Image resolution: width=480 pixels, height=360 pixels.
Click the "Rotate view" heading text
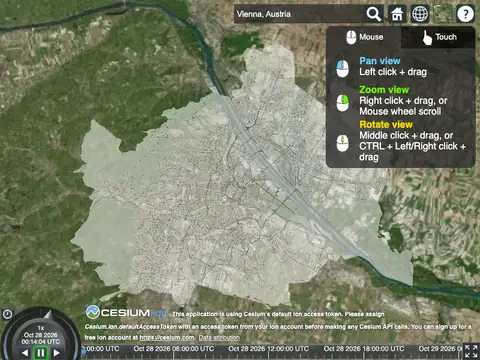(x=386, y=125)
